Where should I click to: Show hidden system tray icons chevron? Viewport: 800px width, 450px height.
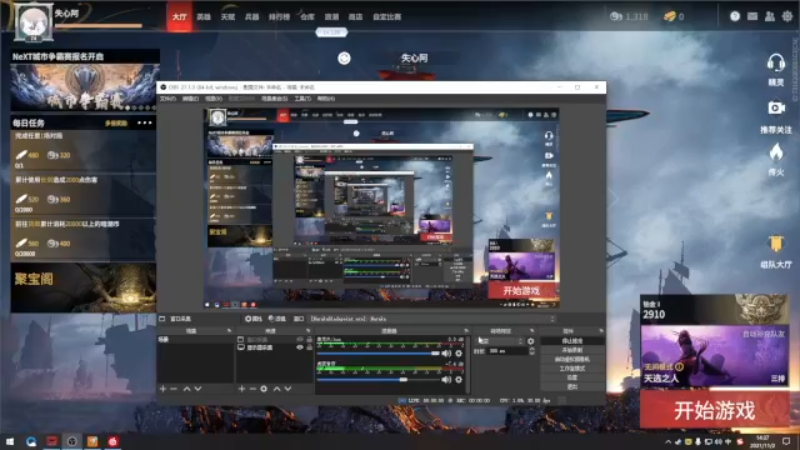click(x=668, y=442)
